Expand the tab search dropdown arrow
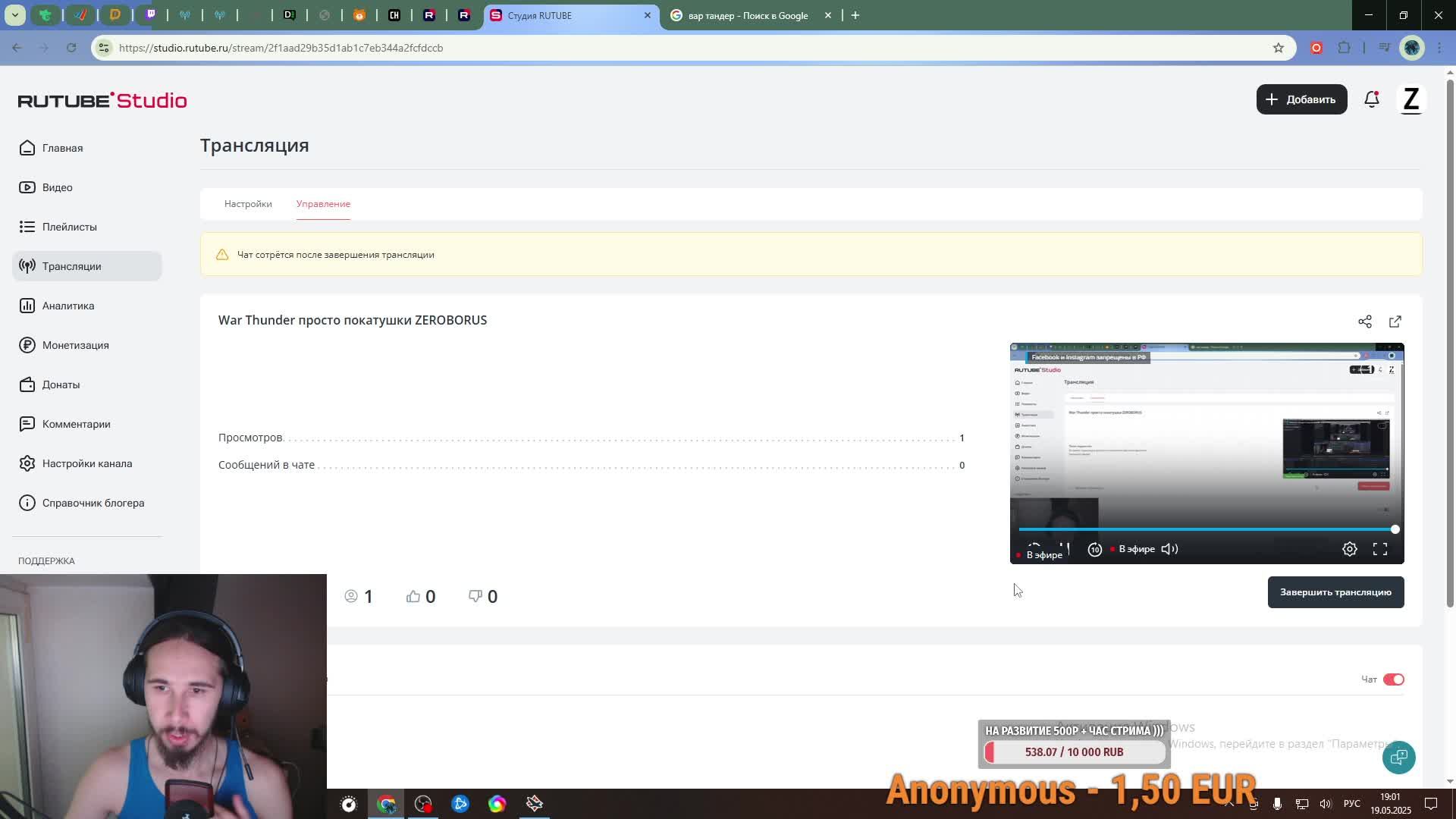 pos(14,15)
